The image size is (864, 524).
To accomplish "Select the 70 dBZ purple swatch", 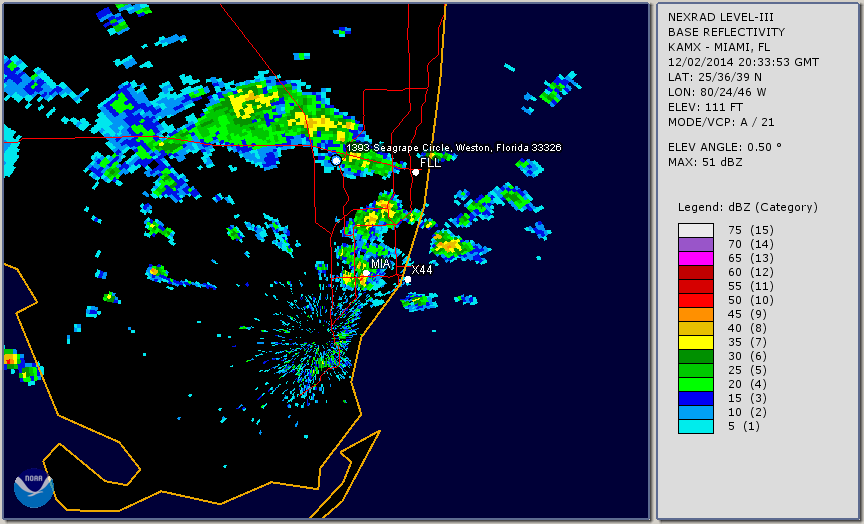I will click(696, 244).
